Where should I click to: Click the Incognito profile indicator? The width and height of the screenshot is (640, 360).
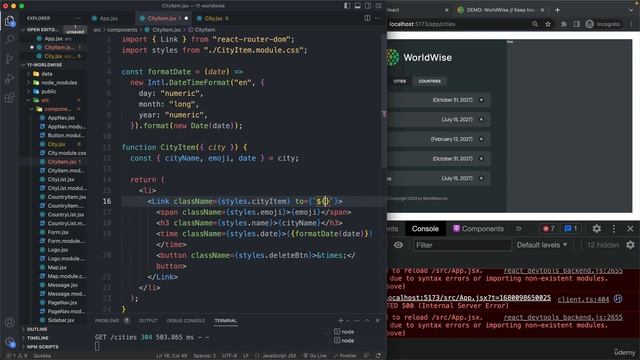tap(603, 24)
